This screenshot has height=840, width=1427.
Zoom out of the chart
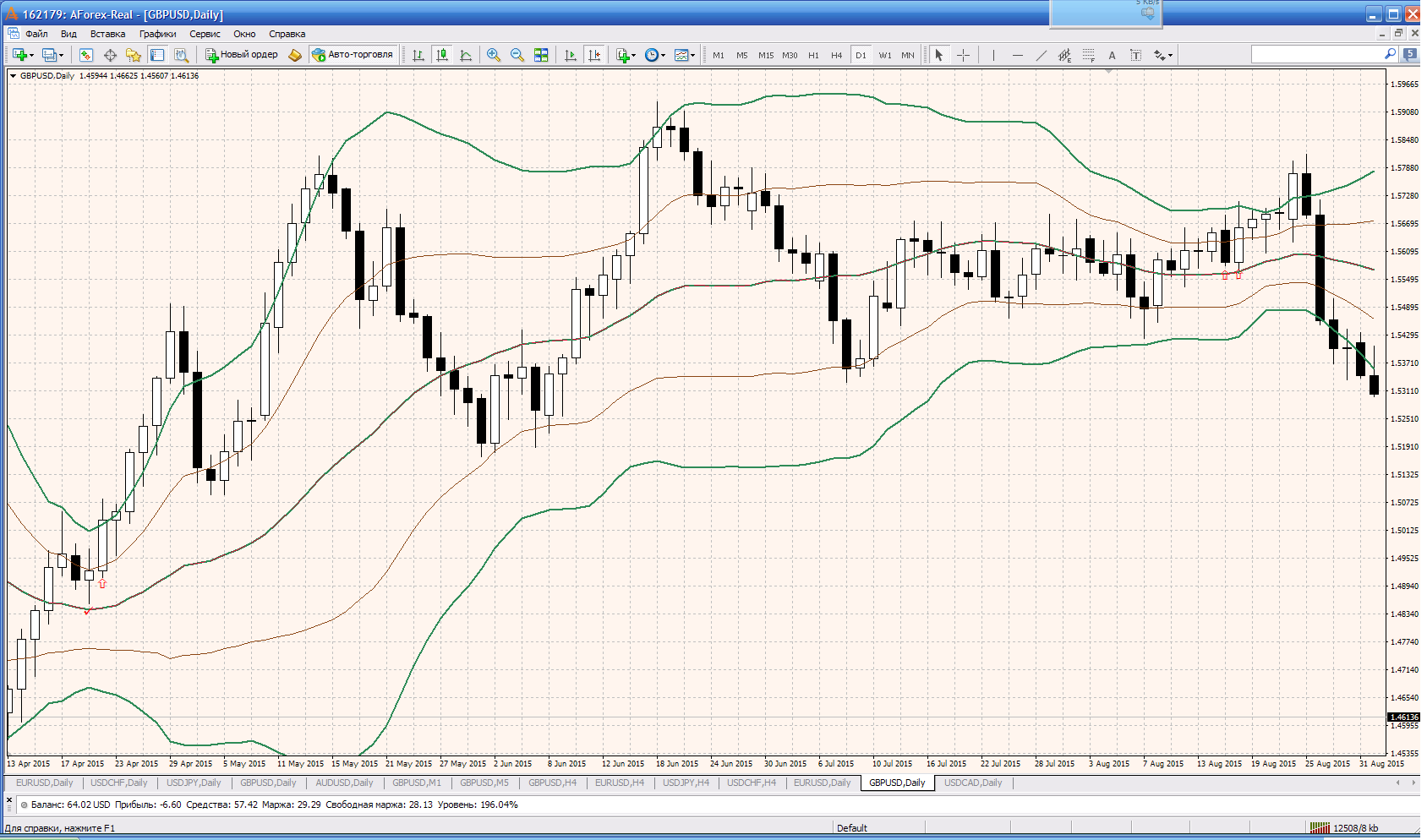(x=517, y=55)
